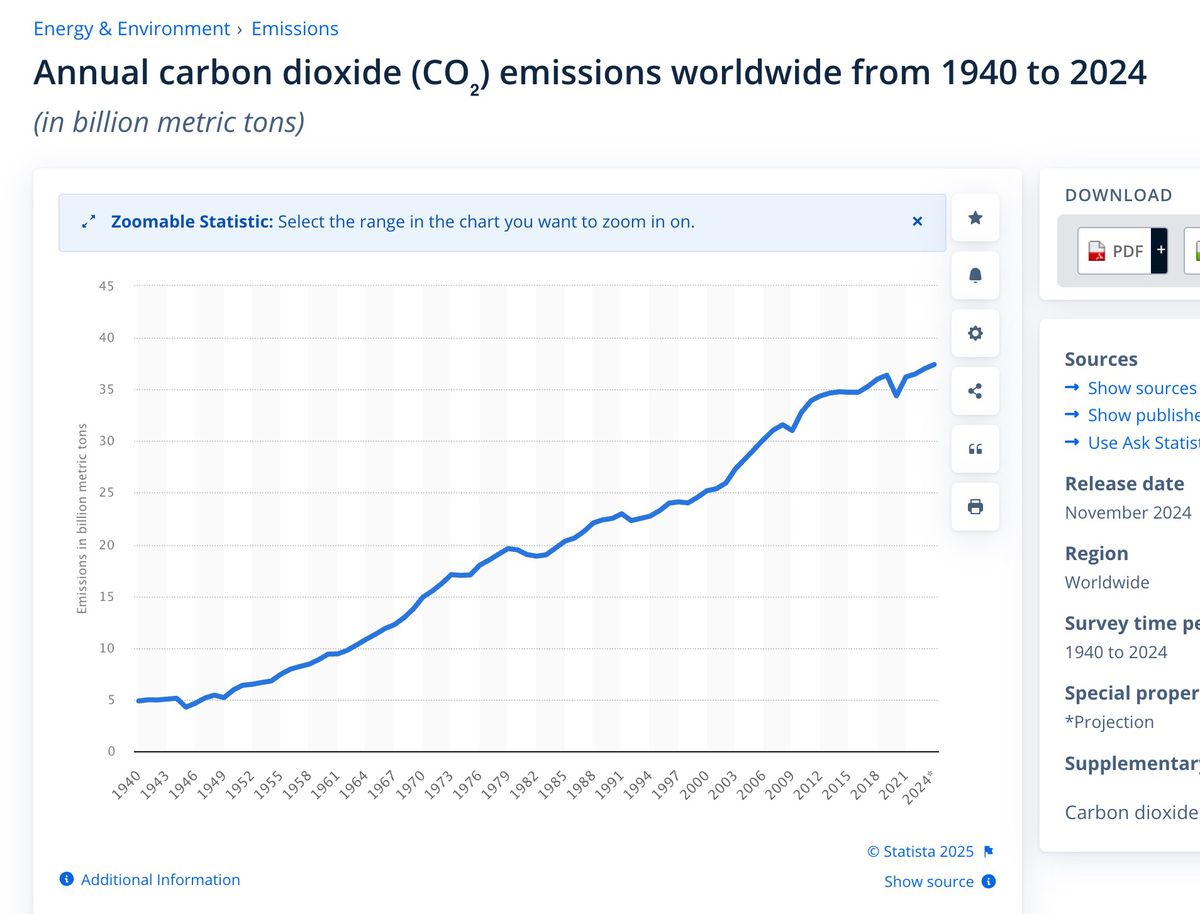The height and width of the screenshot is (914, 1200).
Task: Expand the PDF download plus button
Action: pyautogui.click(x=1160, y=251)
